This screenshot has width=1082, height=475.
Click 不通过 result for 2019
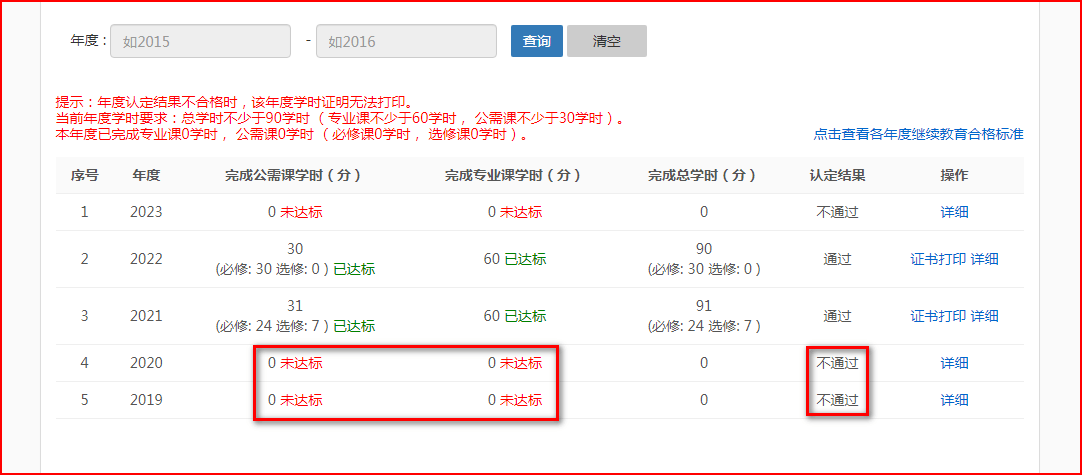[x=837, y=400]
